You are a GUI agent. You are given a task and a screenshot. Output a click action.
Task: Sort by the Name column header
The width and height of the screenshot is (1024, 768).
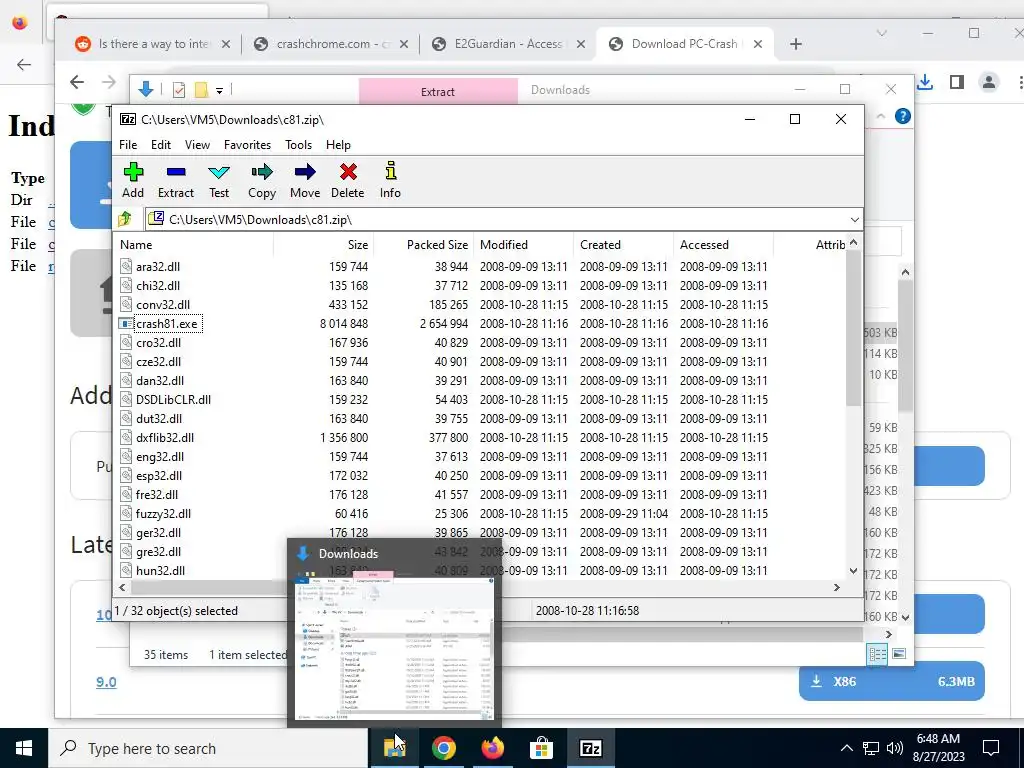point(195,244)
